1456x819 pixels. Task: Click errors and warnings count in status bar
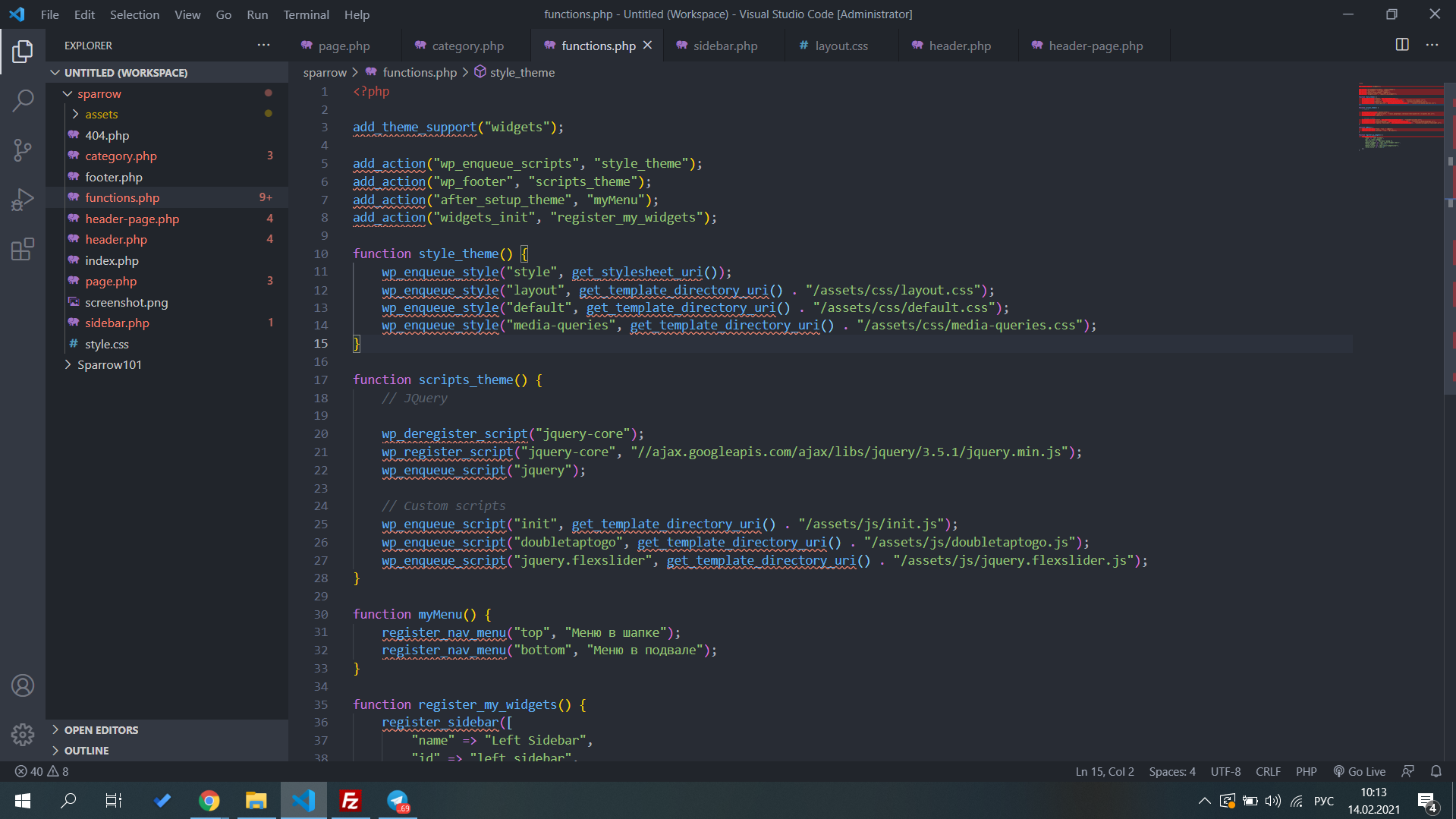[42, 771]
